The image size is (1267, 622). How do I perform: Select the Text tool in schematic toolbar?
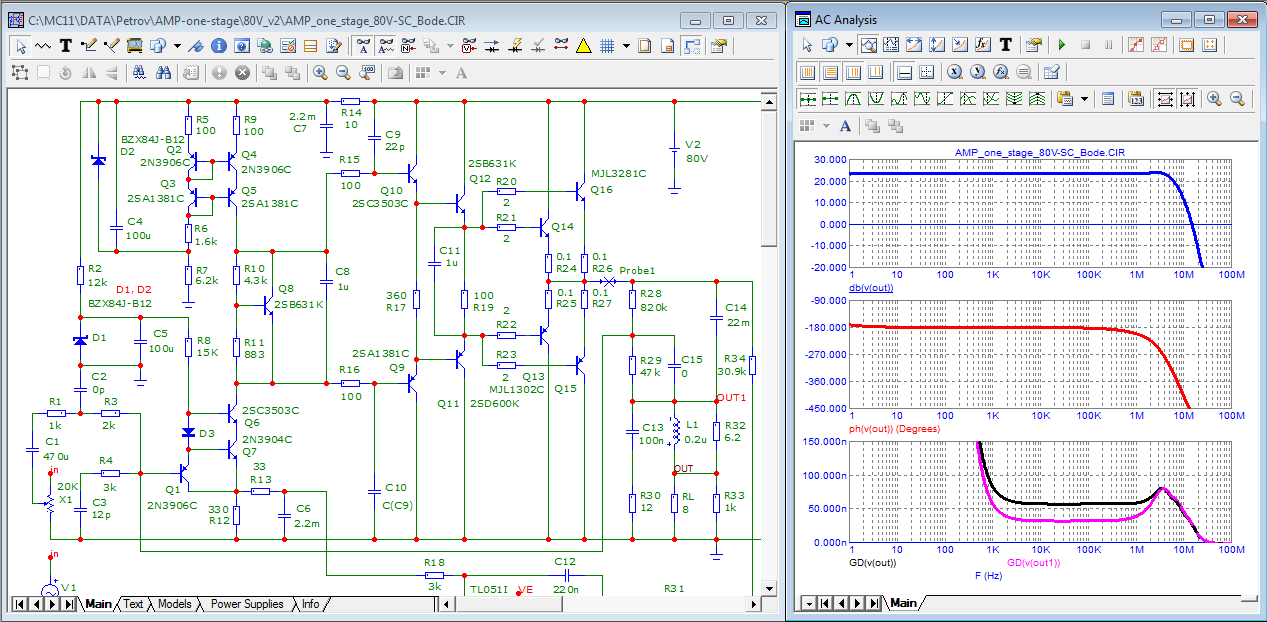[x=66, y=45]
